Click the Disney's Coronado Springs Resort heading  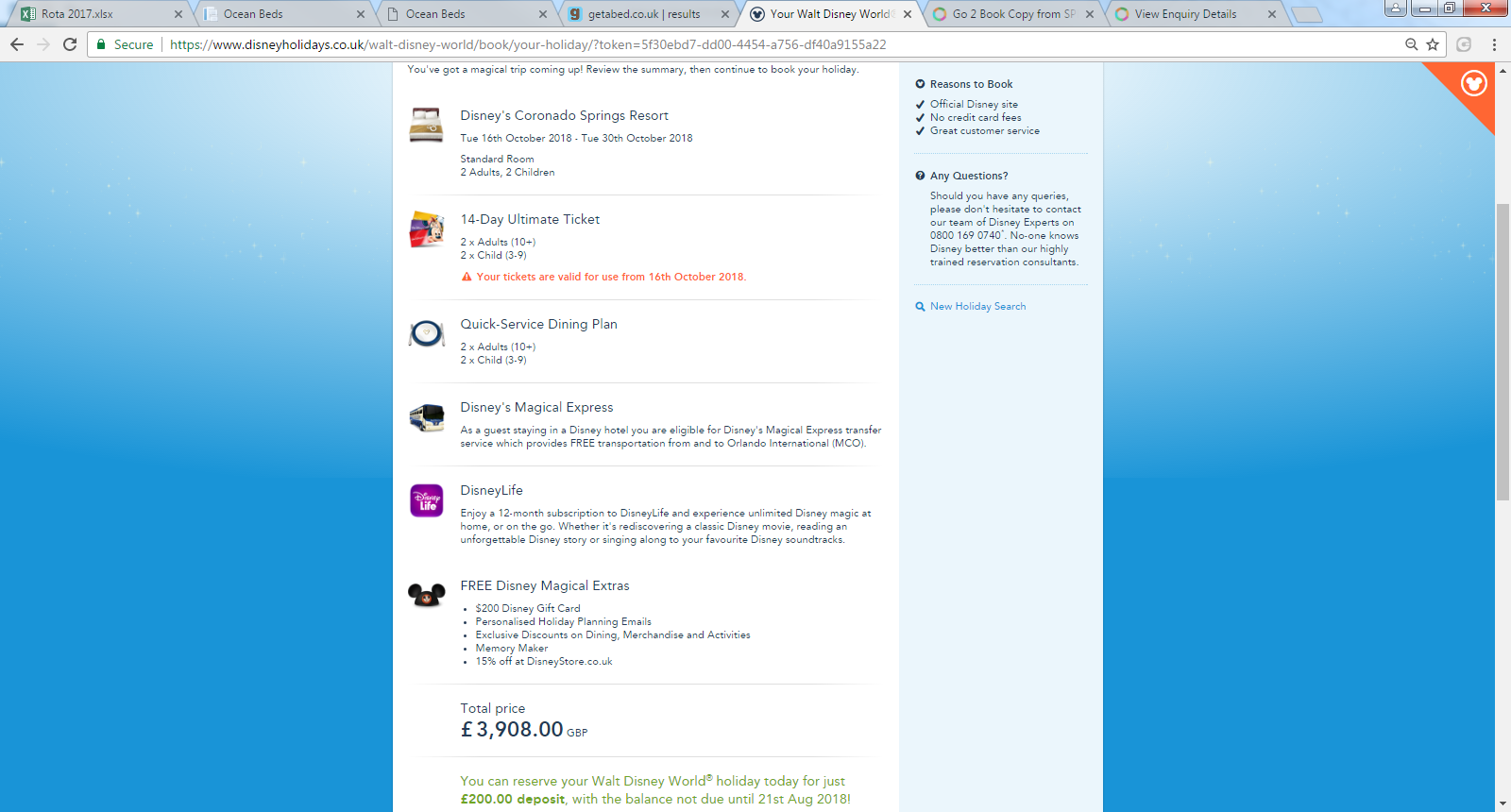point(564,115)
